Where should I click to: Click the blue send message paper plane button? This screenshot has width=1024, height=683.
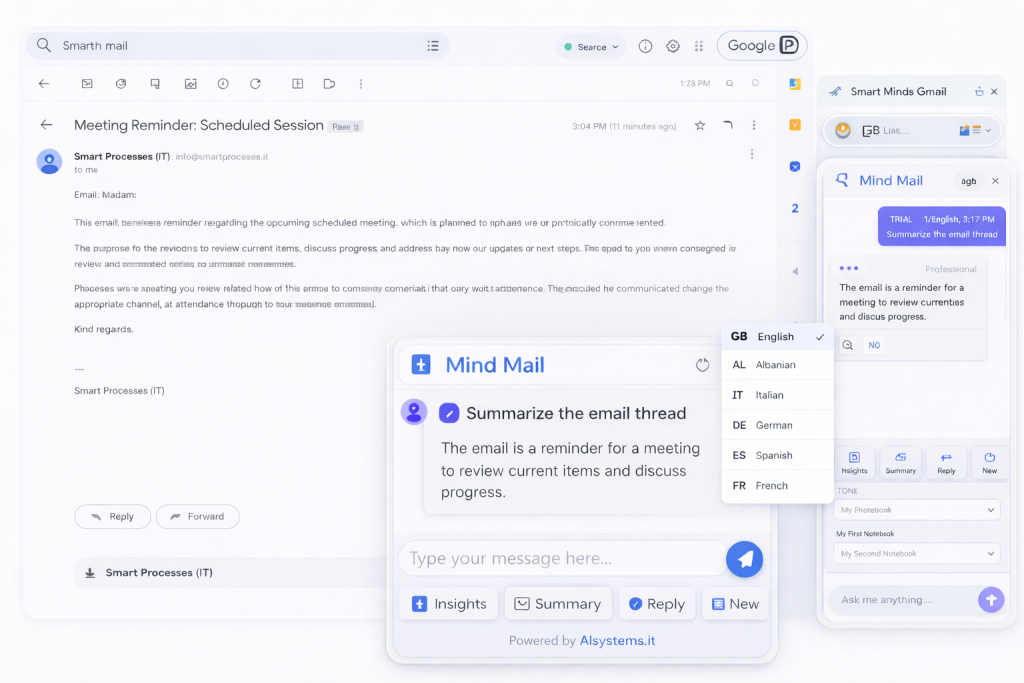[x=744, y=559]
